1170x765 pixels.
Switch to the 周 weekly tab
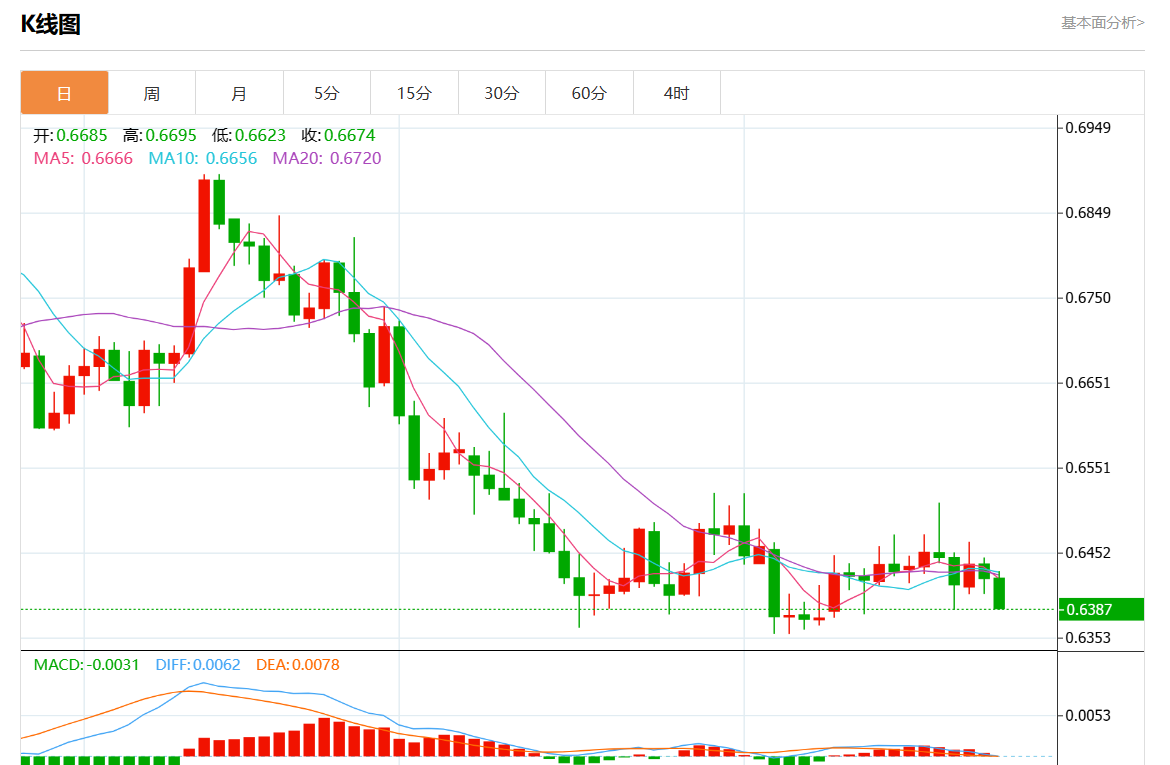152,93
